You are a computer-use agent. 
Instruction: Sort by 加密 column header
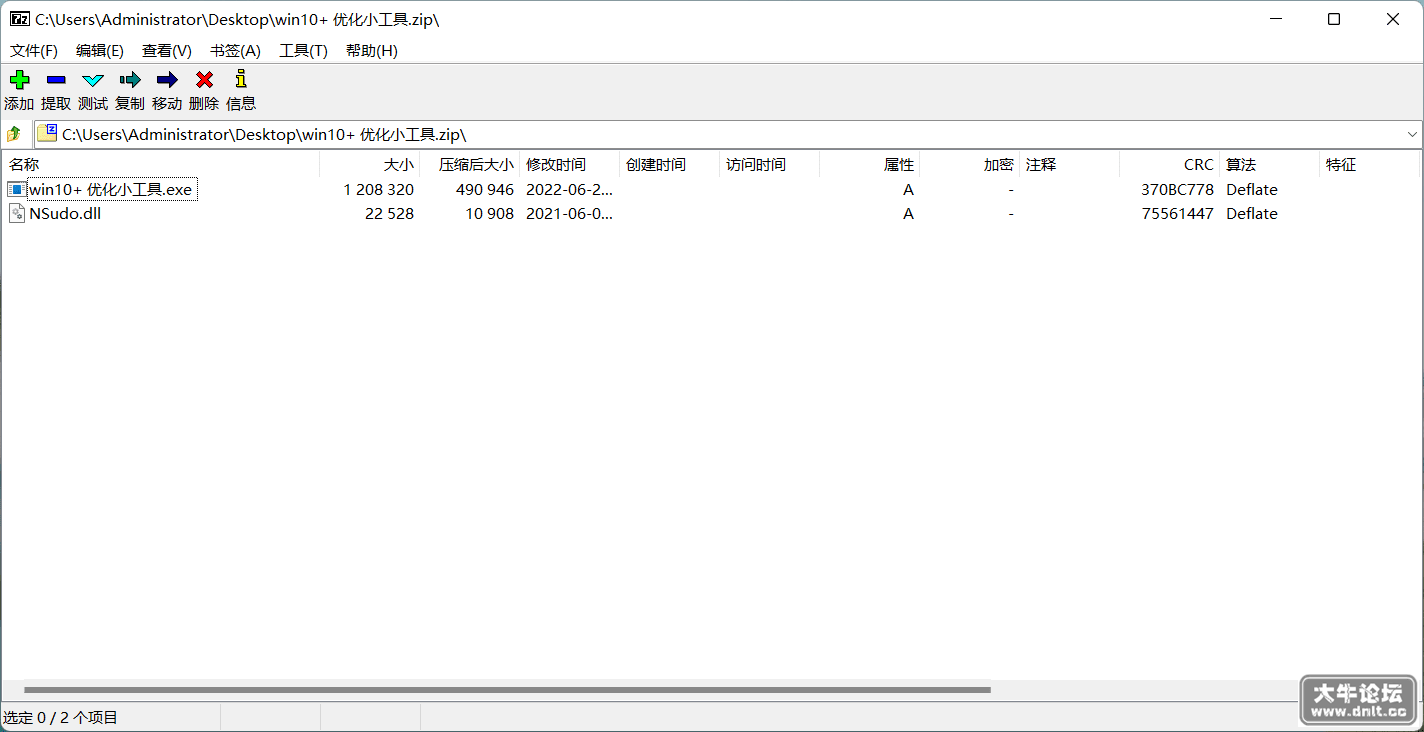pos(969,165)
